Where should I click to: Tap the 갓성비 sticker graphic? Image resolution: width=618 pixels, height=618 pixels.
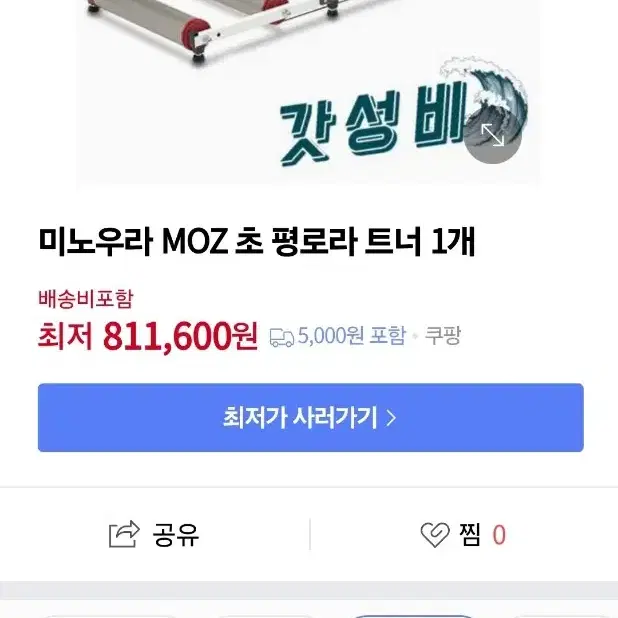pyautogui.click(x=372, y=124)
